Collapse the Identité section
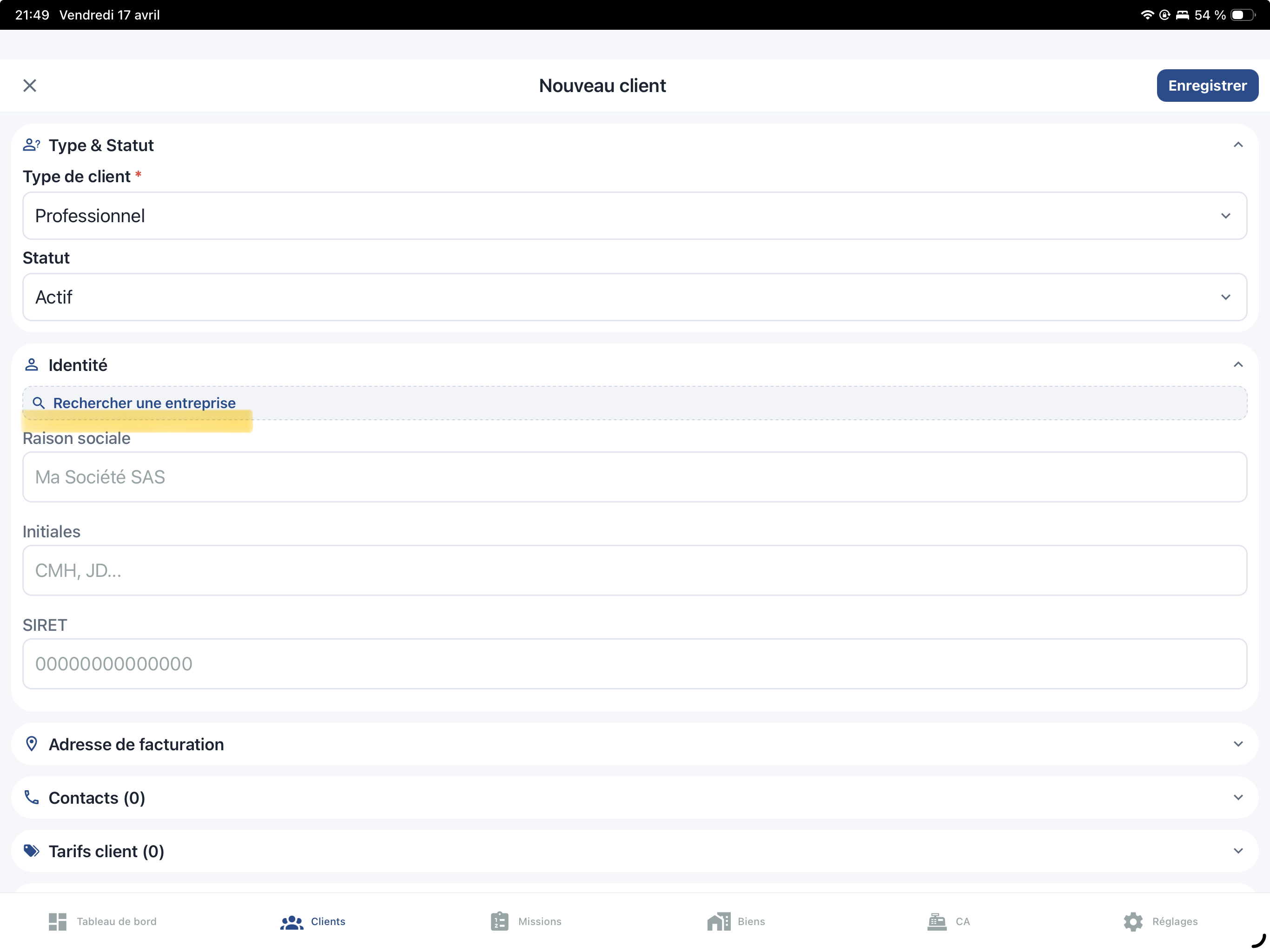This screenshot has width=1270, height=952. click(1238, 364)
